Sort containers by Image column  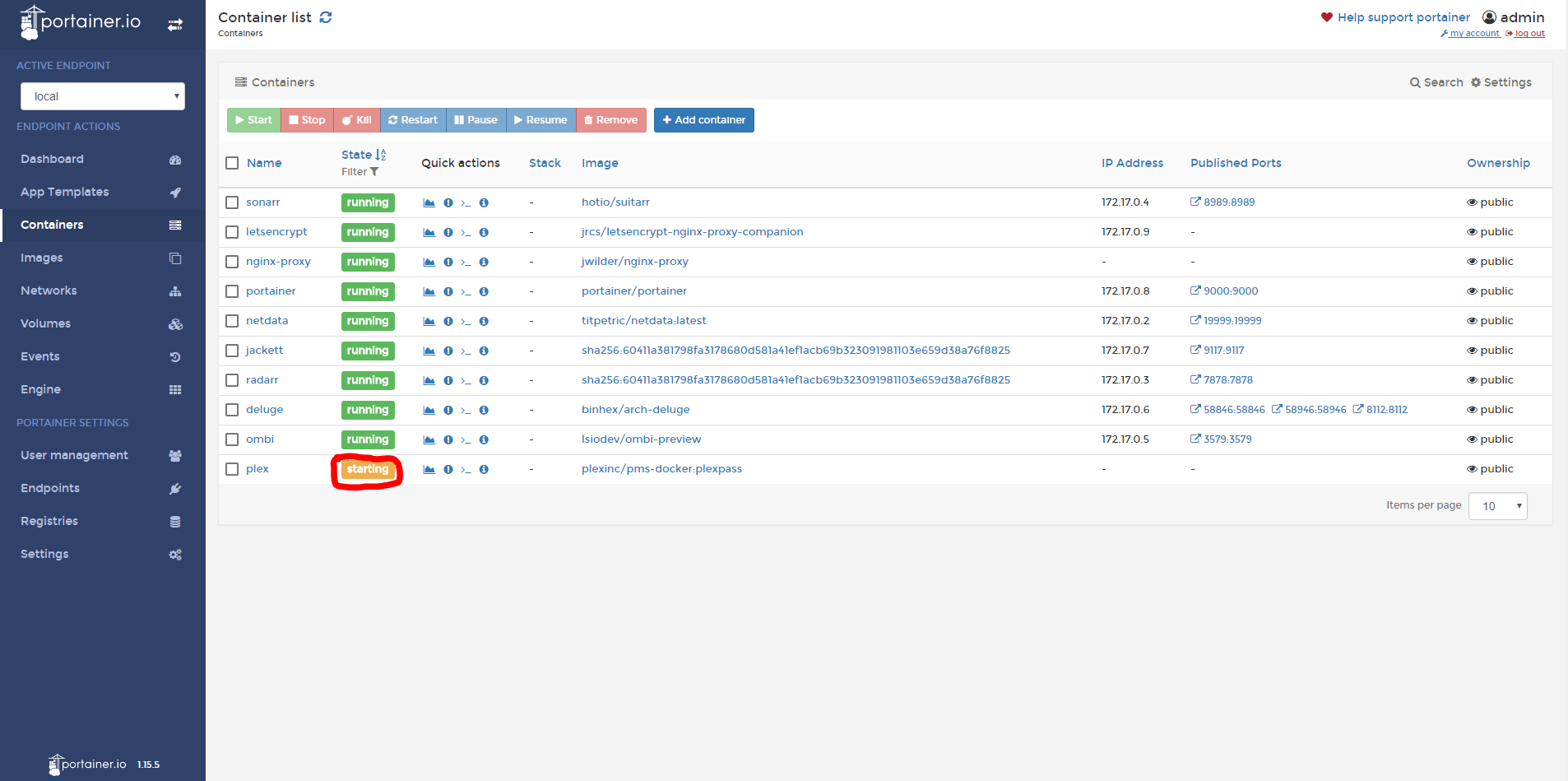pyautogui.click(x=600, y=163)
